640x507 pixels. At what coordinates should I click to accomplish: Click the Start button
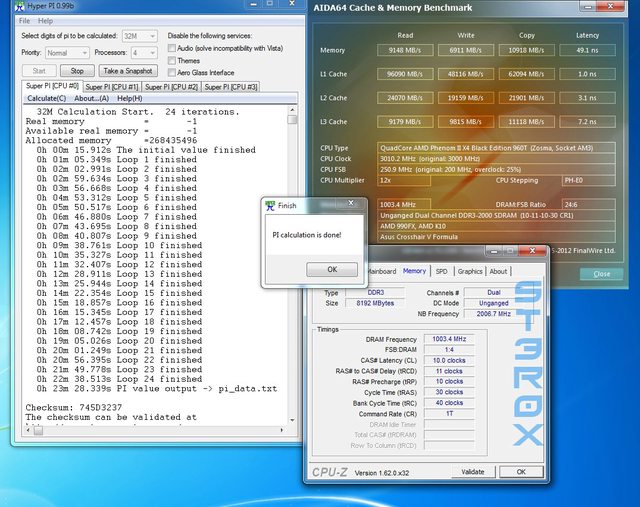coord(39,71)
